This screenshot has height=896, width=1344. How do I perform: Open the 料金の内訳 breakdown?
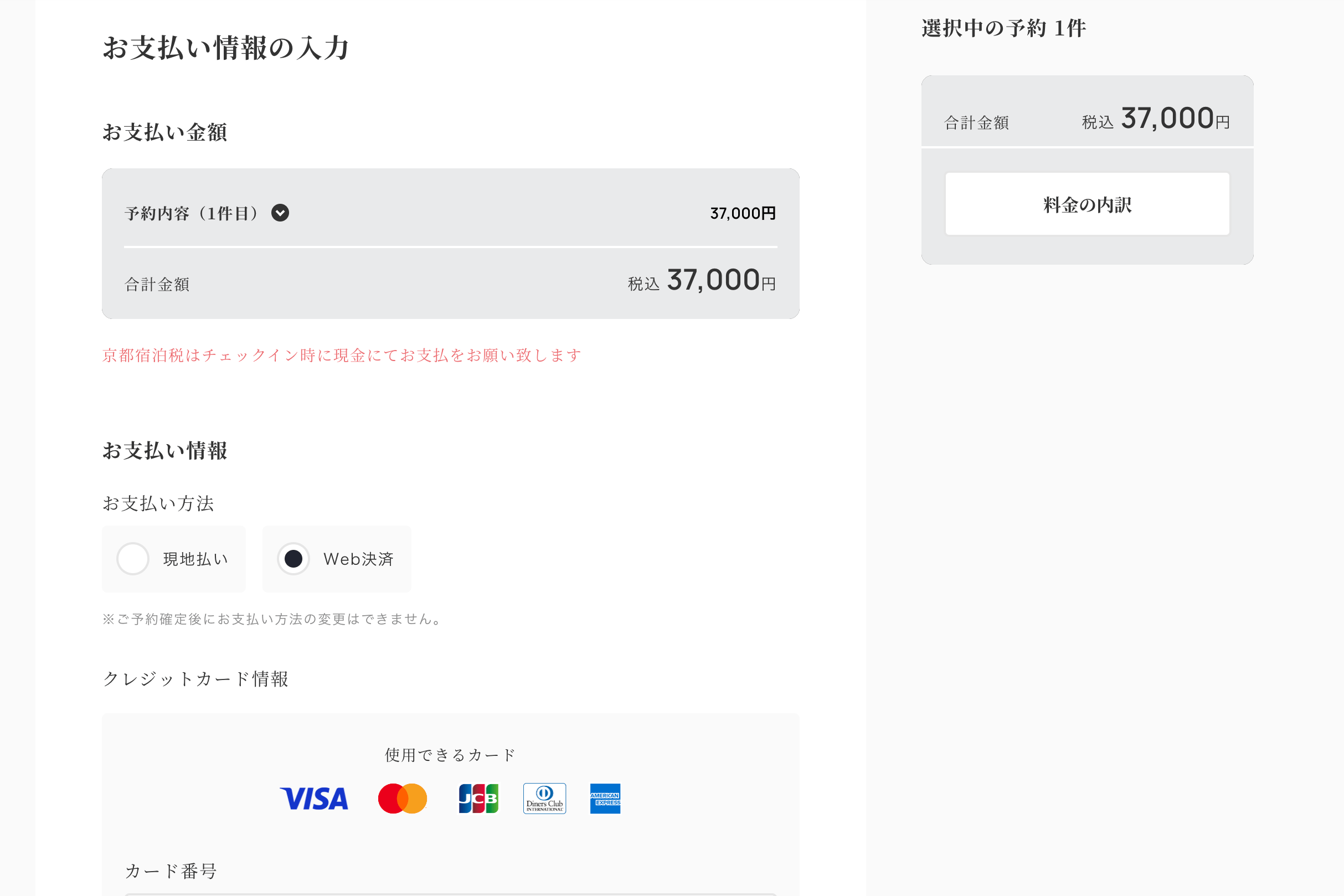1086,204
